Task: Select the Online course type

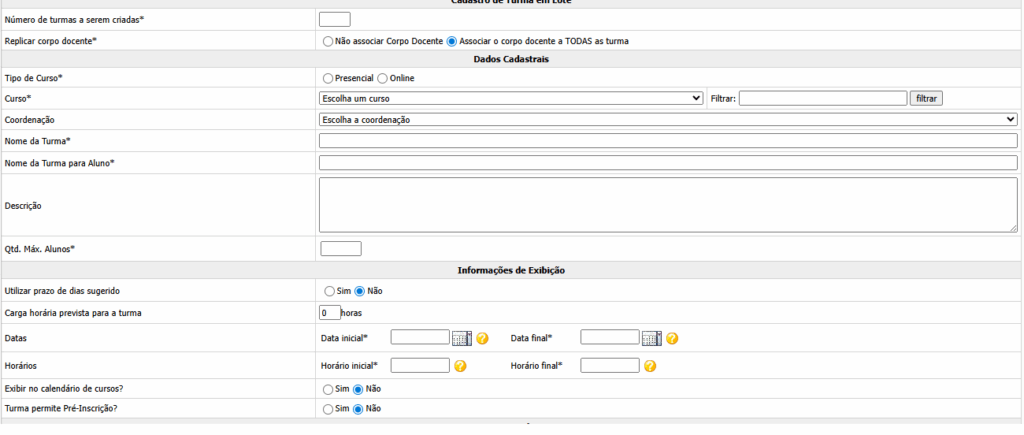Action: pos(382,78)
